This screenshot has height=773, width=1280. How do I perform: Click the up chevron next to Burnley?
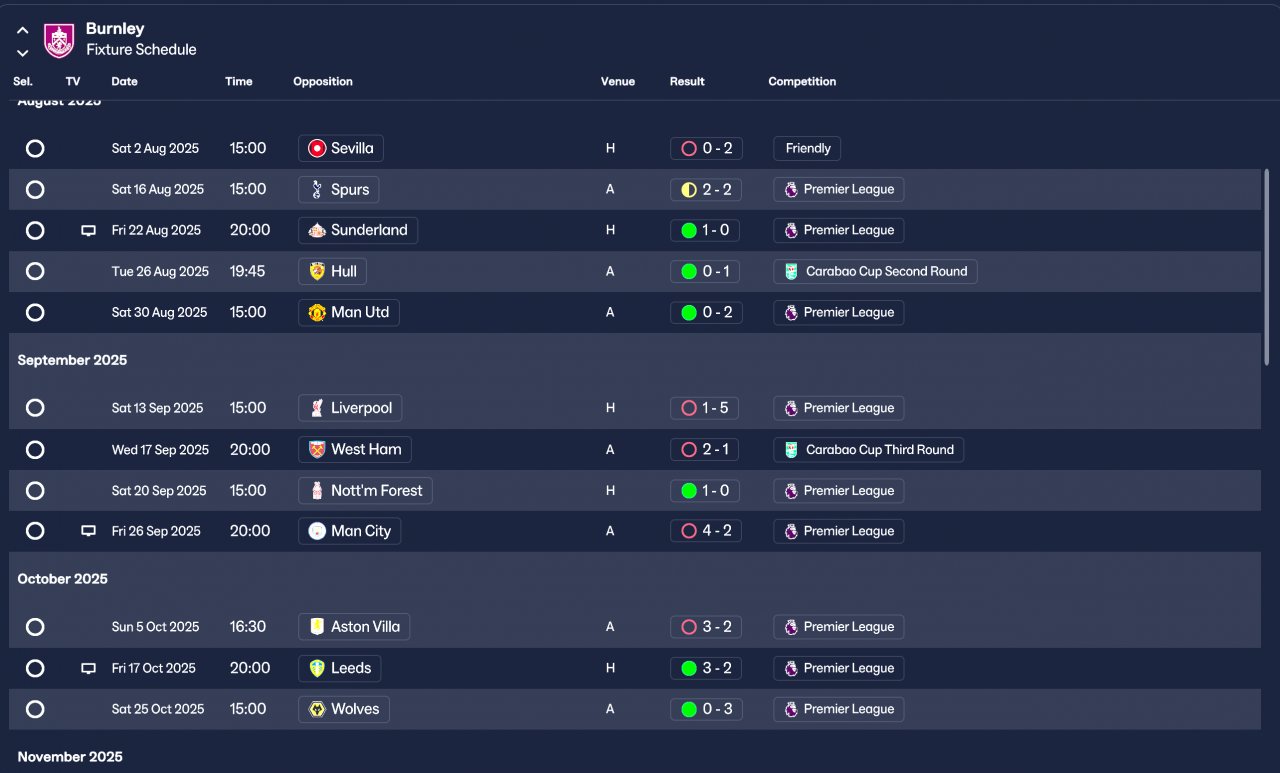(22, 31)
